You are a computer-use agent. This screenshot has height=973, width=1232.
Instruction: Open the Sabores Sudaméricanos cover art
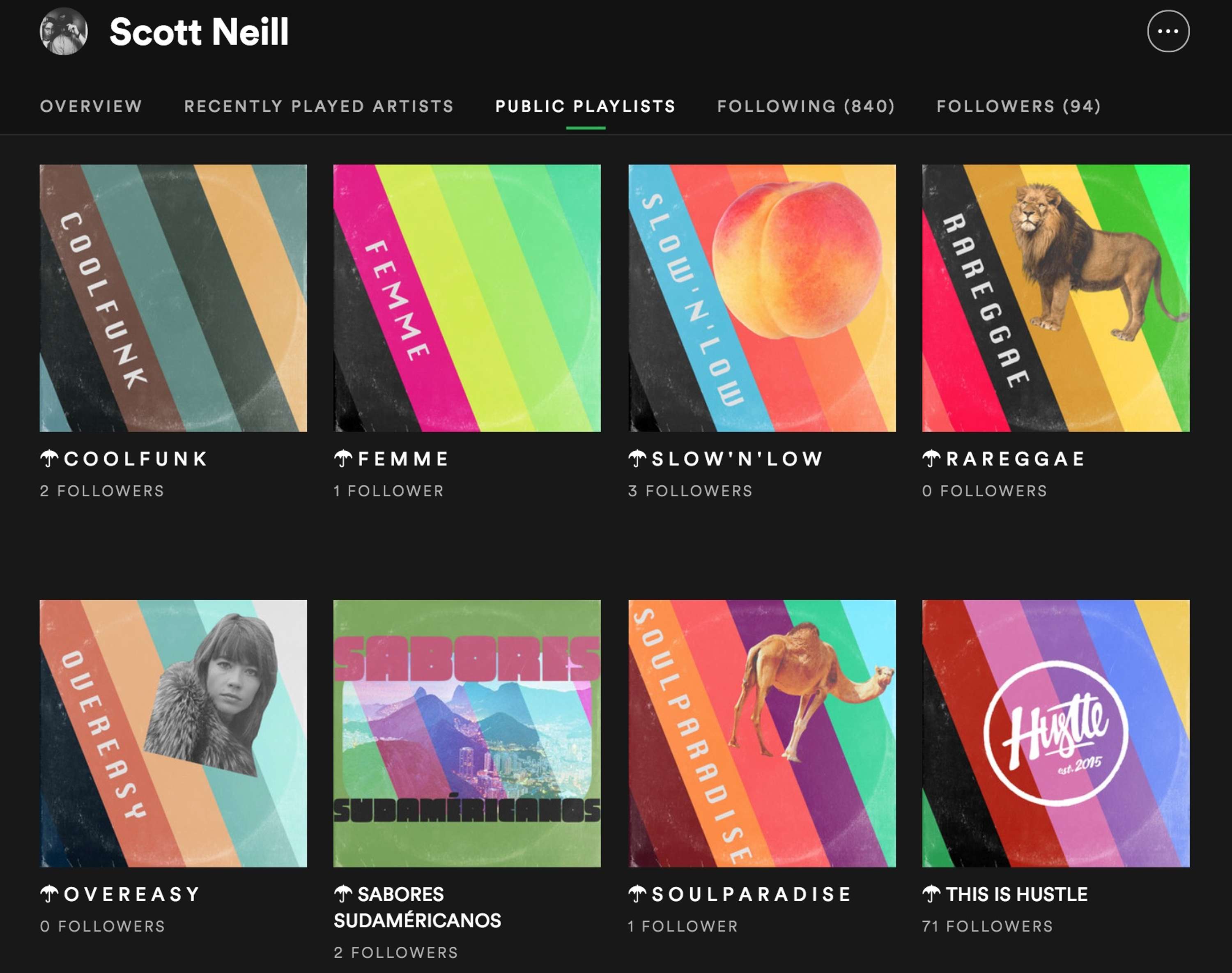click(467, 733)
